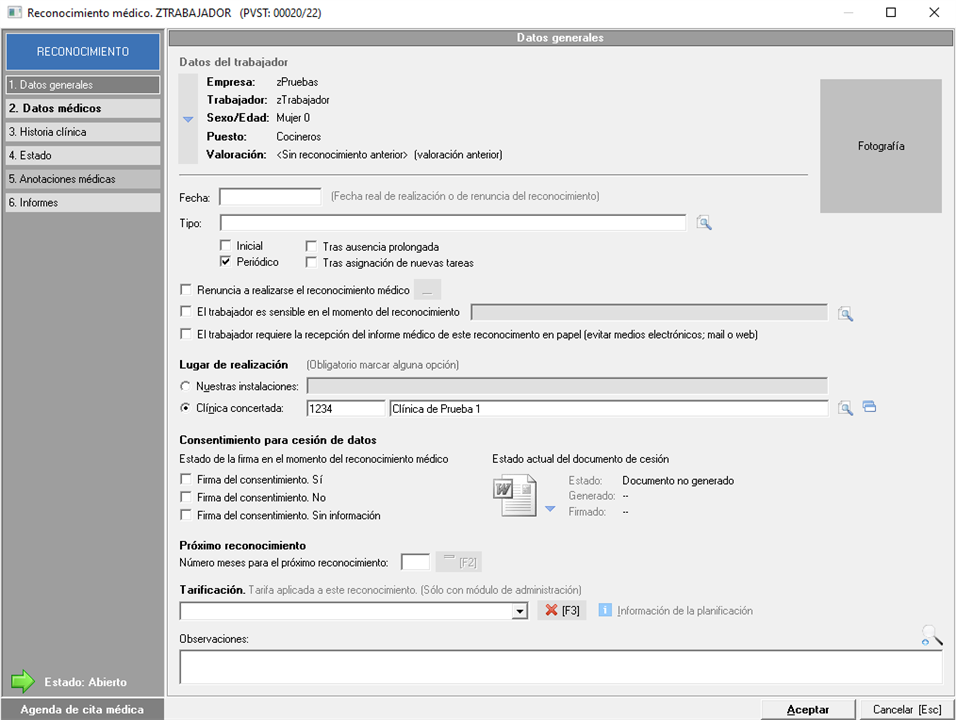Expand the worker data panel arrow

[x=188, y=118]
